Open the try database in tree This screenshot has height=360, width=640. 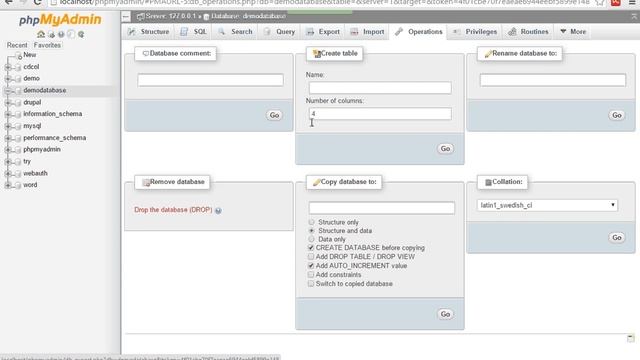(x=27, y=162)
